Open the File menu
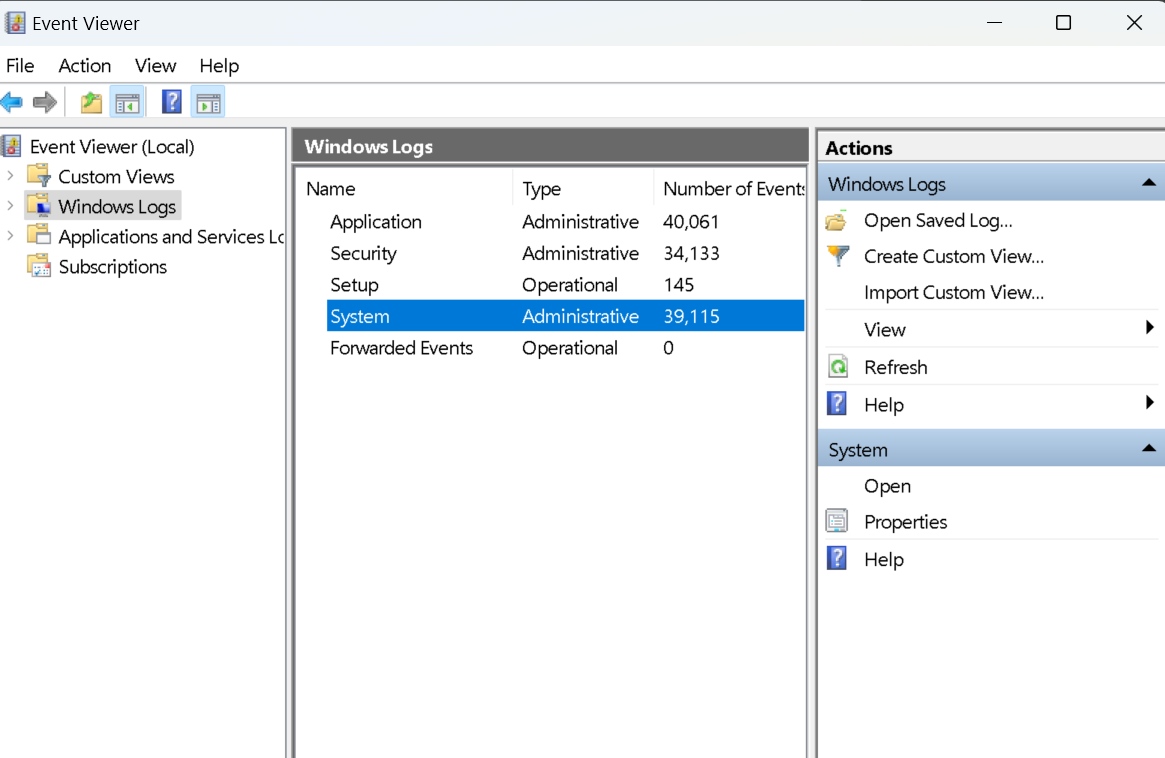 tap(20, 65)
